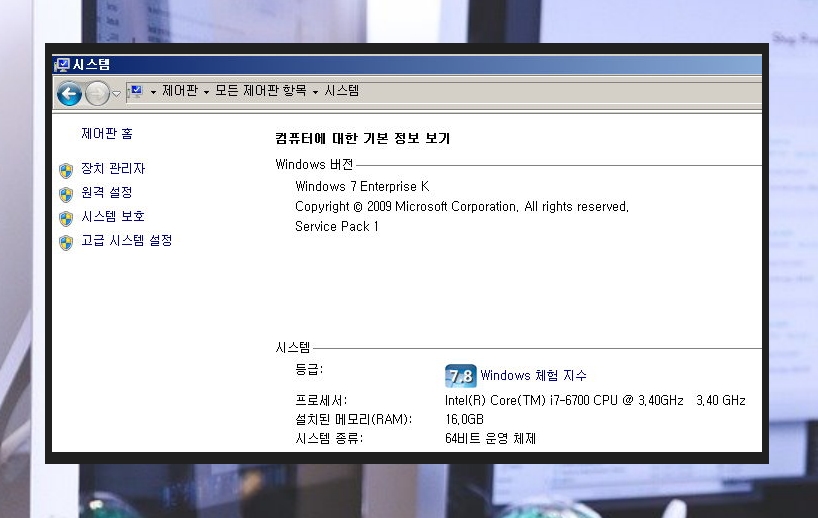
Task: Click Windows 7 Enterprise K text
Action: [x=362, y=187]
